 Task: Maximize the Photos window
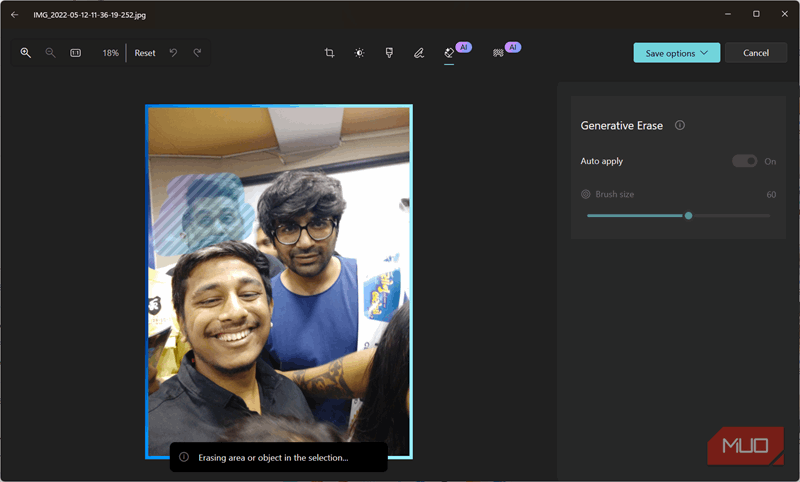coord(756,14)
